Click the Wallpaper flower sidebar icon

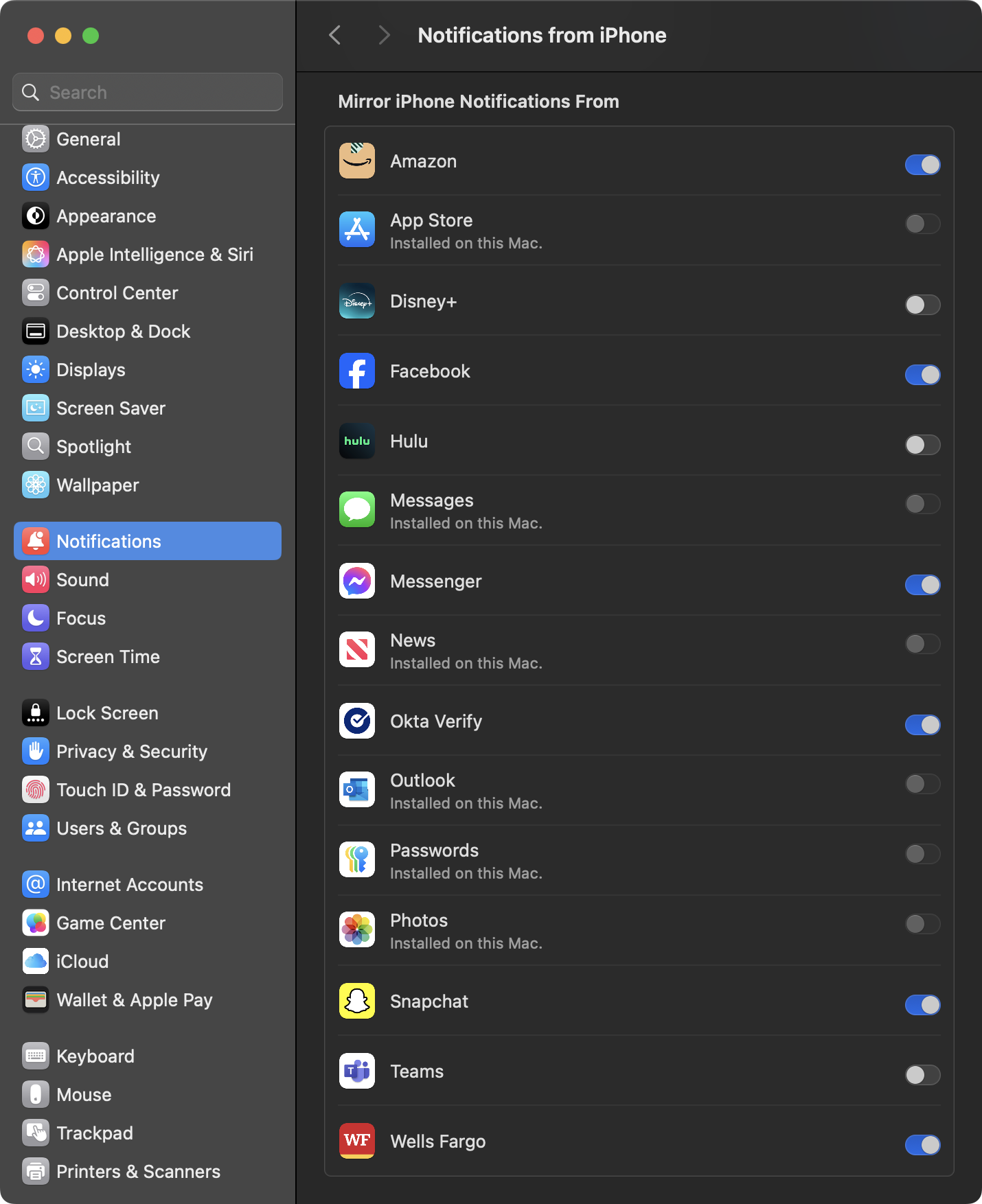pyautogui.click(x=36, y=485)
